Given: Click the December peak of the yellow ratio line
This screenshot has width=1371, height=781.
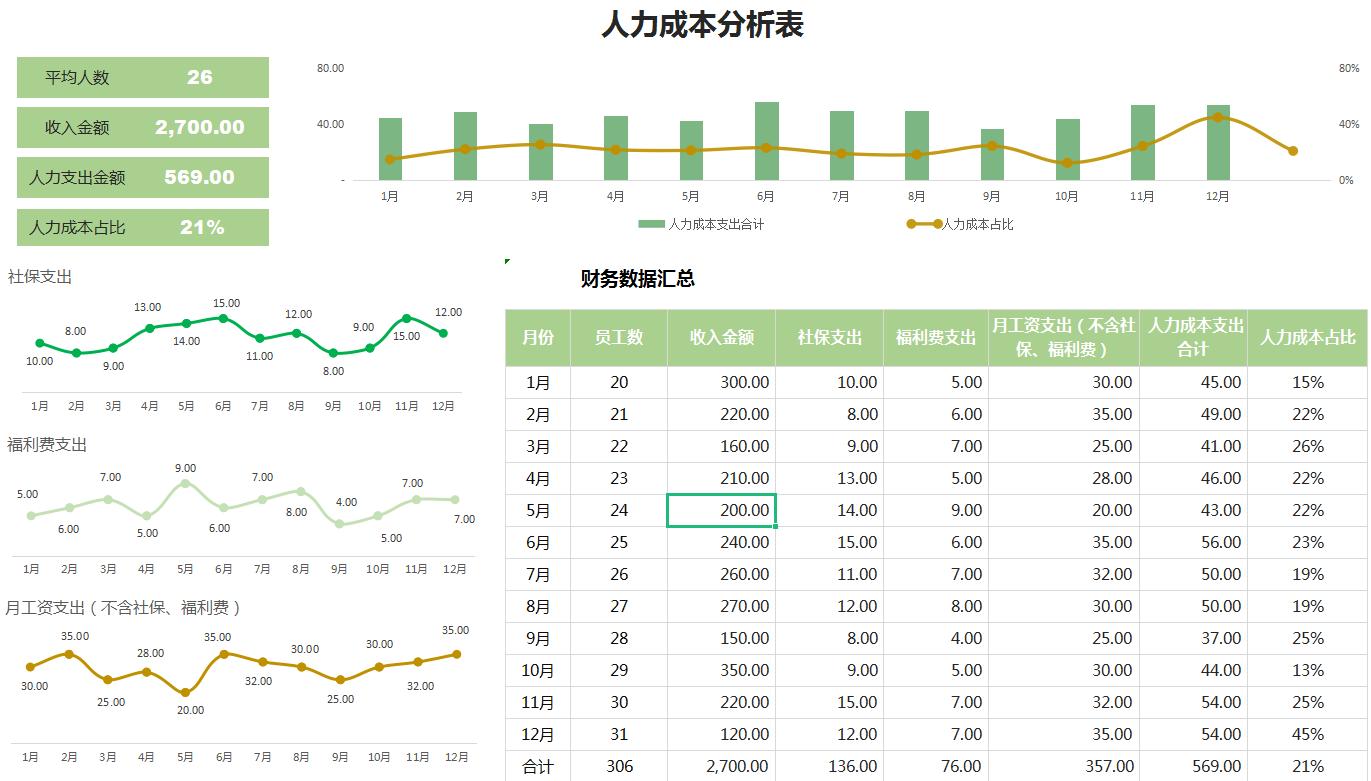Looking at the screenshot, I should 1216,117.
